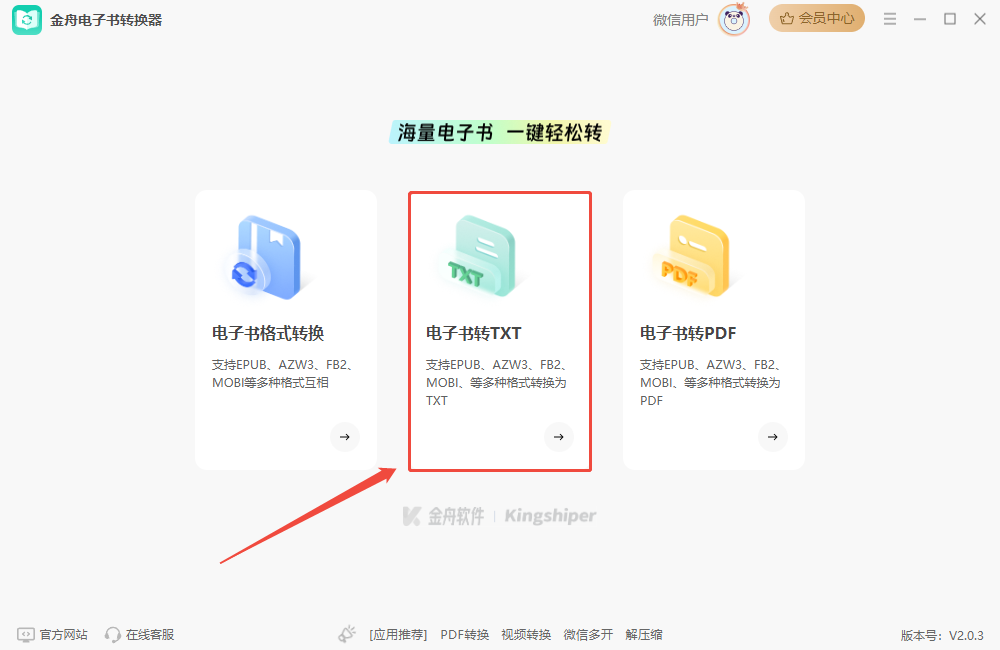Select the 电子书转PDF title
The height and width of the screenshot is (650, 1000).
(x=688, y=333)
